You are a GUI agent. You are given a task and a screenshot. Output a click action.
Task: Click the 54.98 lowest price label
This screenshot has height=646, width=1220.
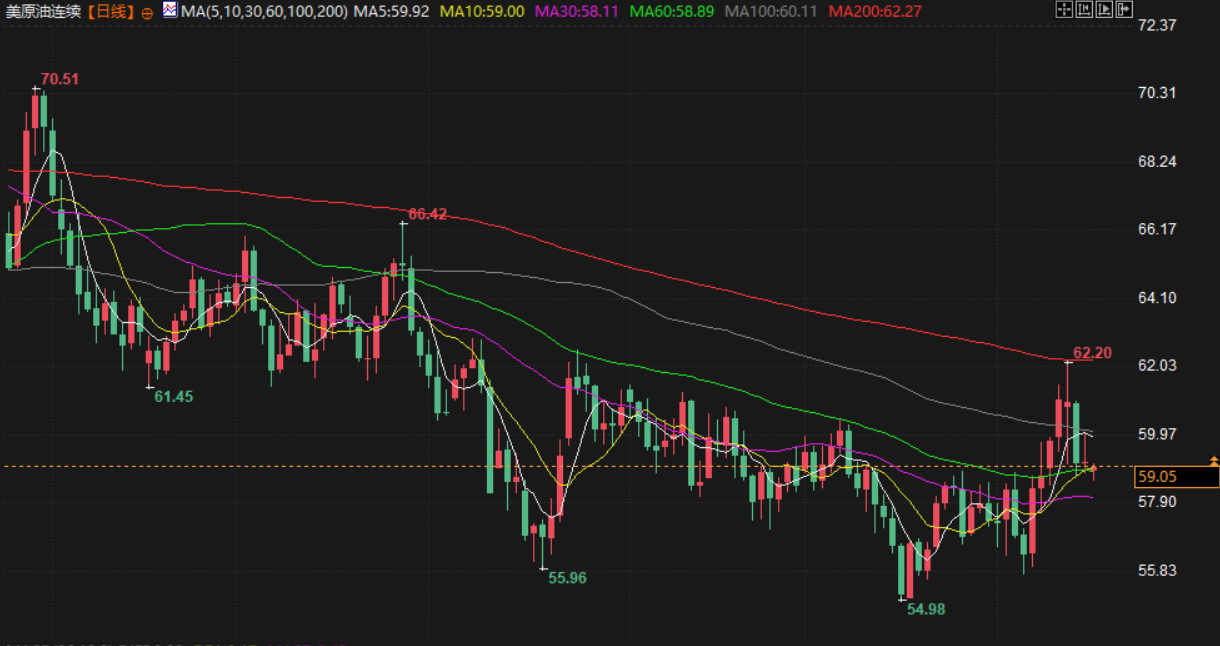pos(926,608)
